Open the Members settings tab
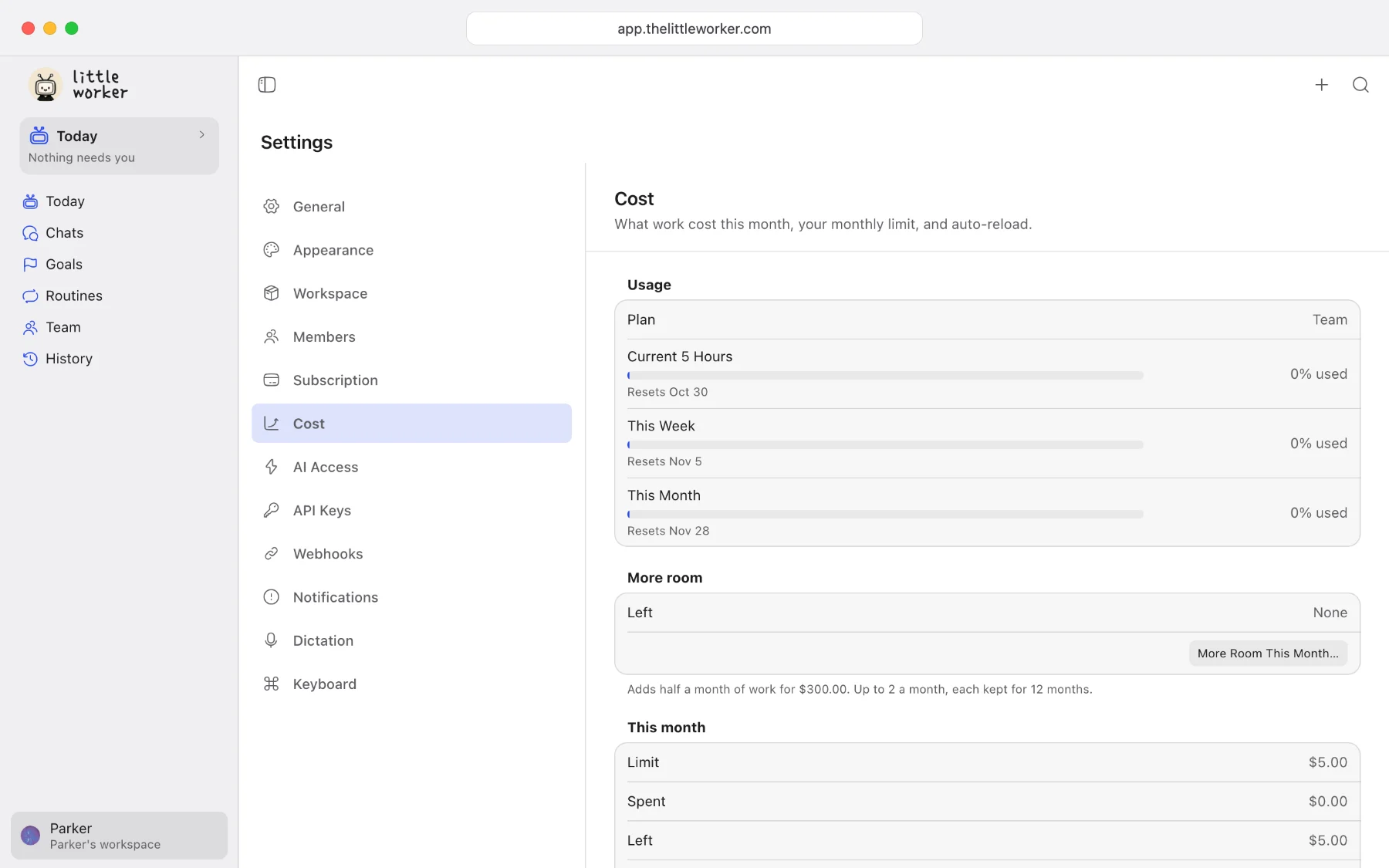 coord(411,337)
